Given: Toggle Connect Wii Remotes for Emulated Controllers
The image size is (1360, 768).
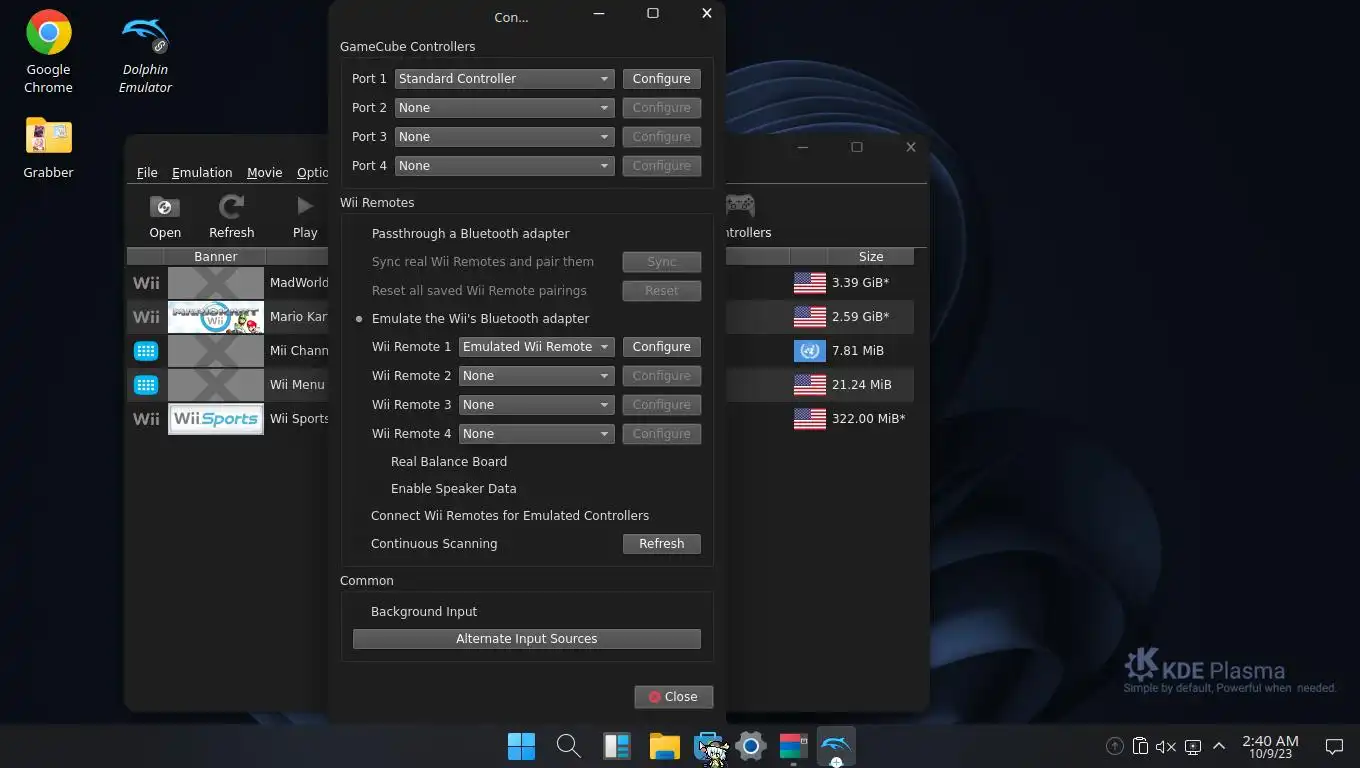Looking at the screenshot, I should 501,515.
